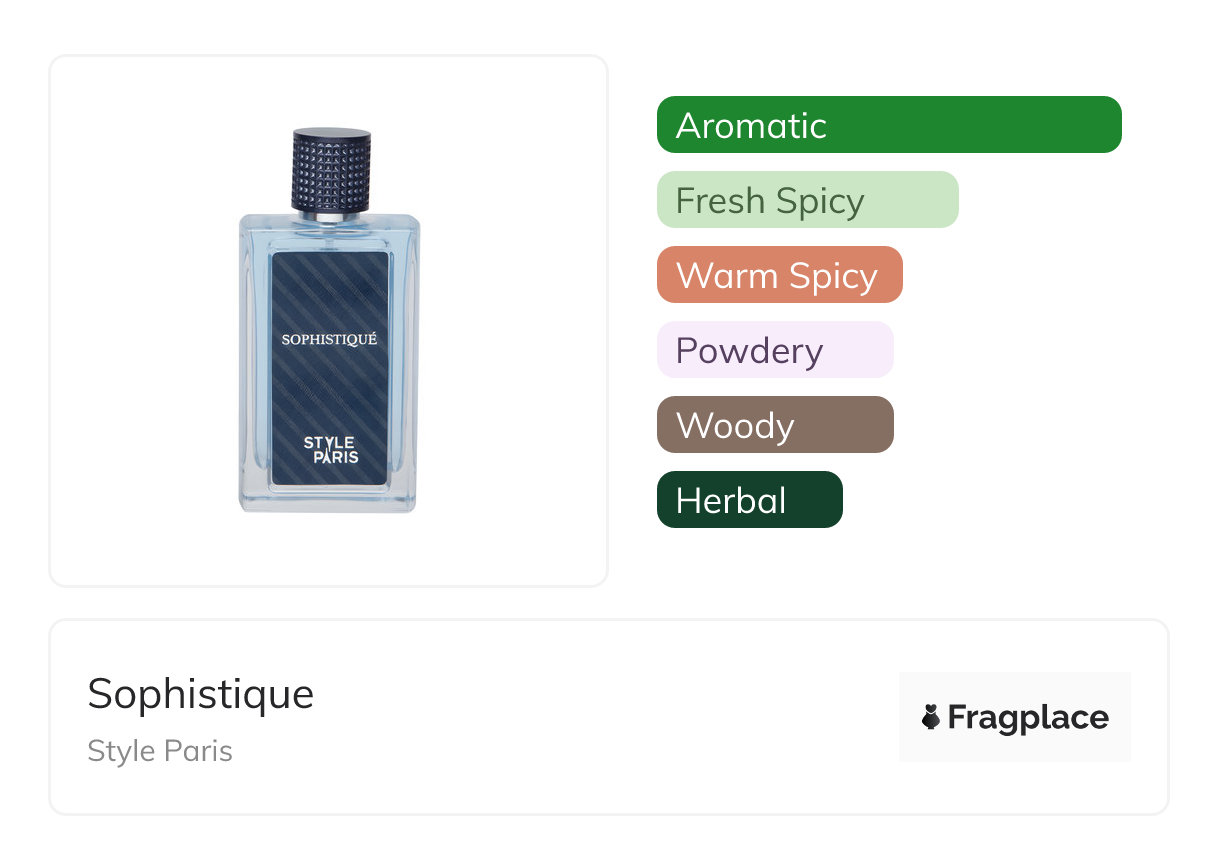This screenshot has width=1218, height=864.
Task: Select the Fresh Spicy accord bar
Action: [x=807, y=200]
